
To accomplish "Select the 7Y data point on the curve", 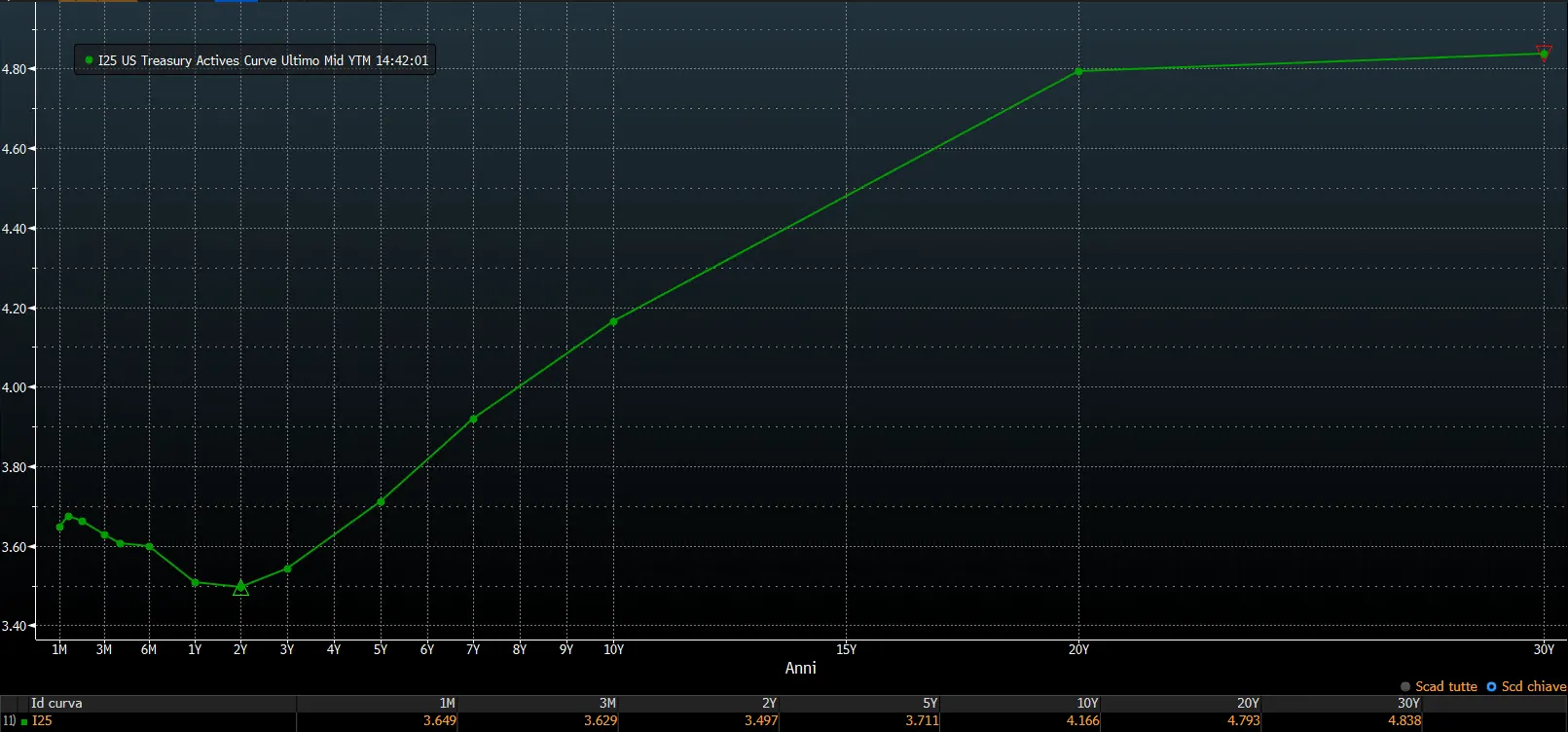I will point(473,419).
